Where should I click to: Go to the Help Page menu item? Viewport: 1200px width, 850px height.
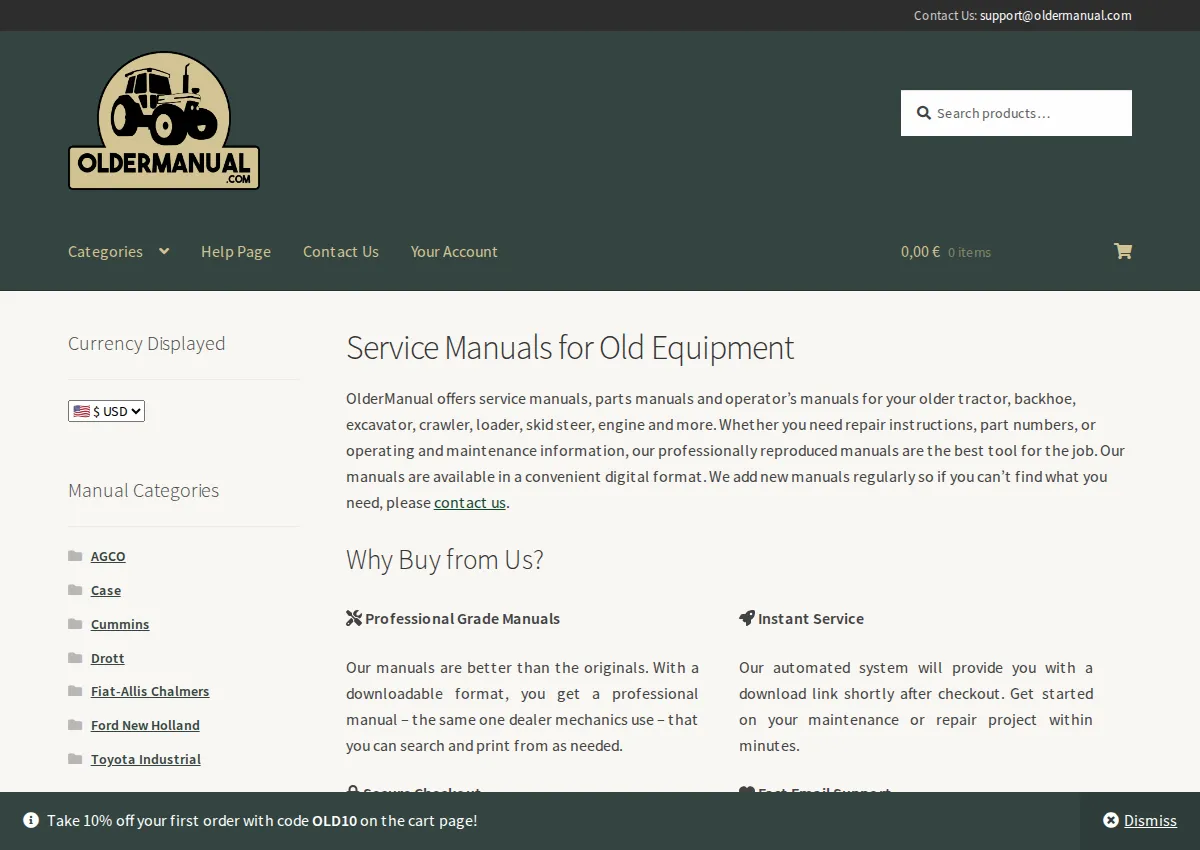coord(236,251)
